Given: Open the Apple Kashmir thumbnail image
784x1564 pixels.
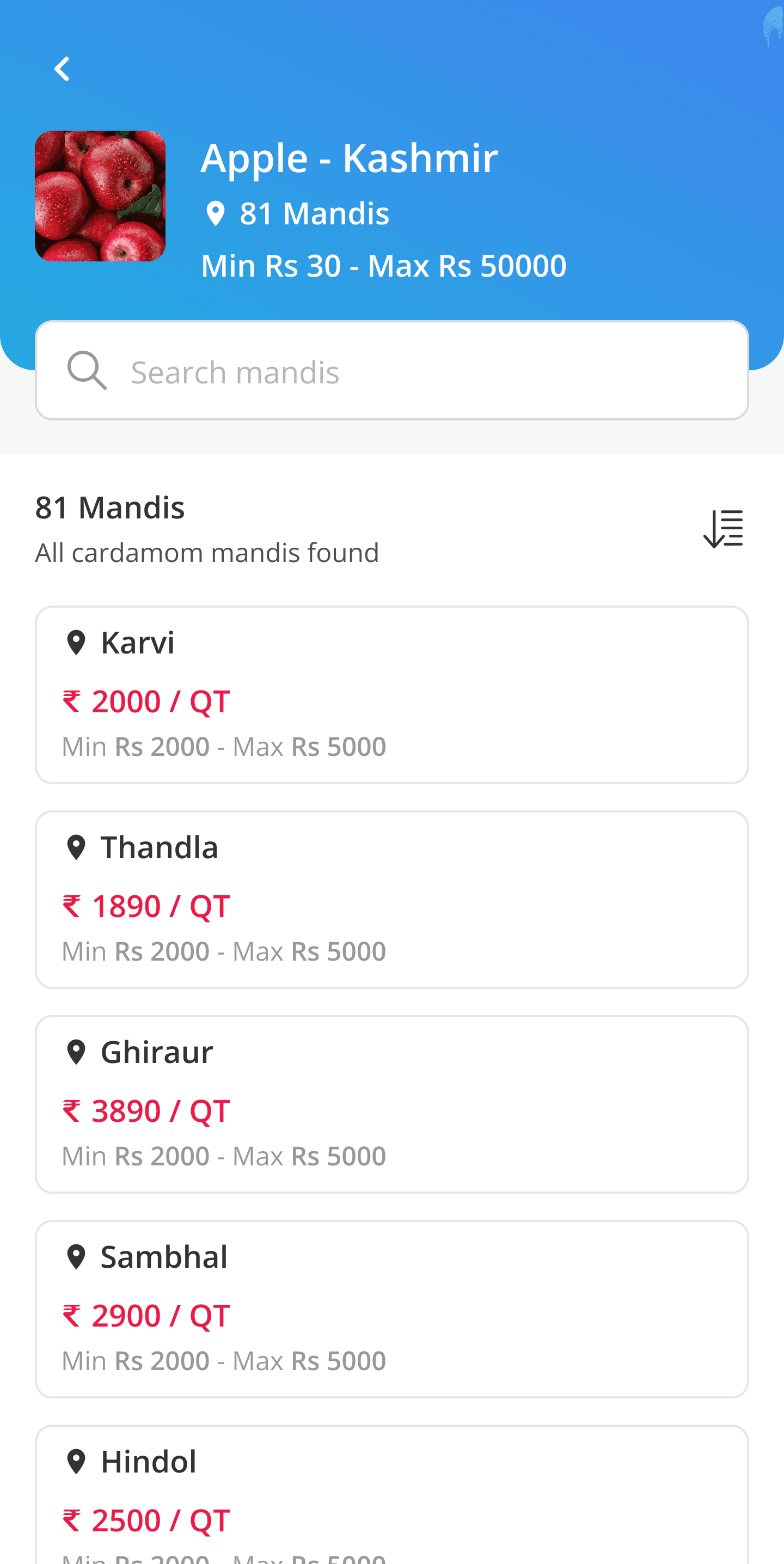Looking at the screenshot, I should pos(100,196).
